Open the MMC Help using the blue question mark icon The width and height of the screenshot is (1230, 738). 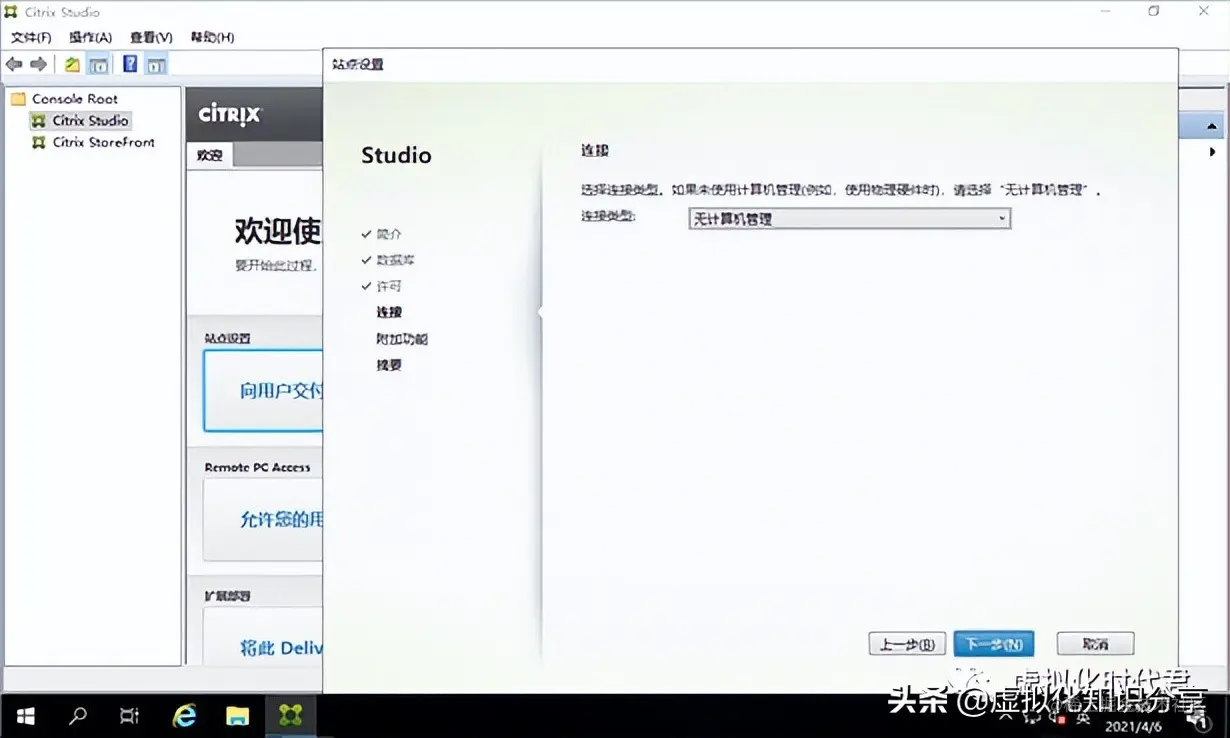[x=130, y=63]
